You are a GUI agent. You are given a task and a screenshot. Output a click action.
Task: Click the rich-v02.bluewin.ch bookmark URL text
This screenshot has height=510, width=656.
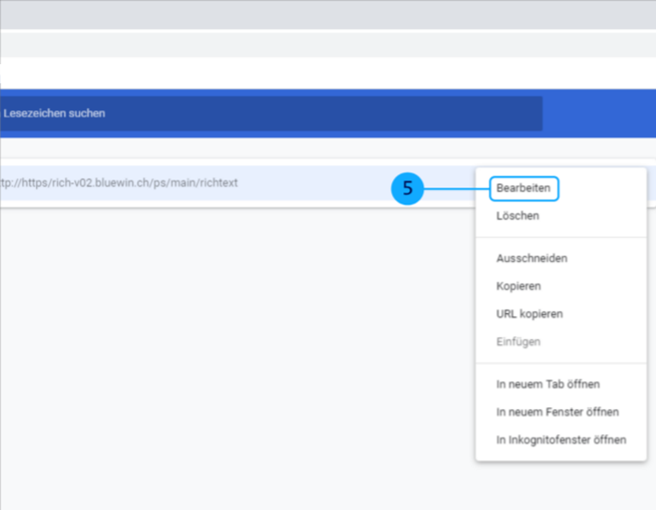[x=120, y=183]
